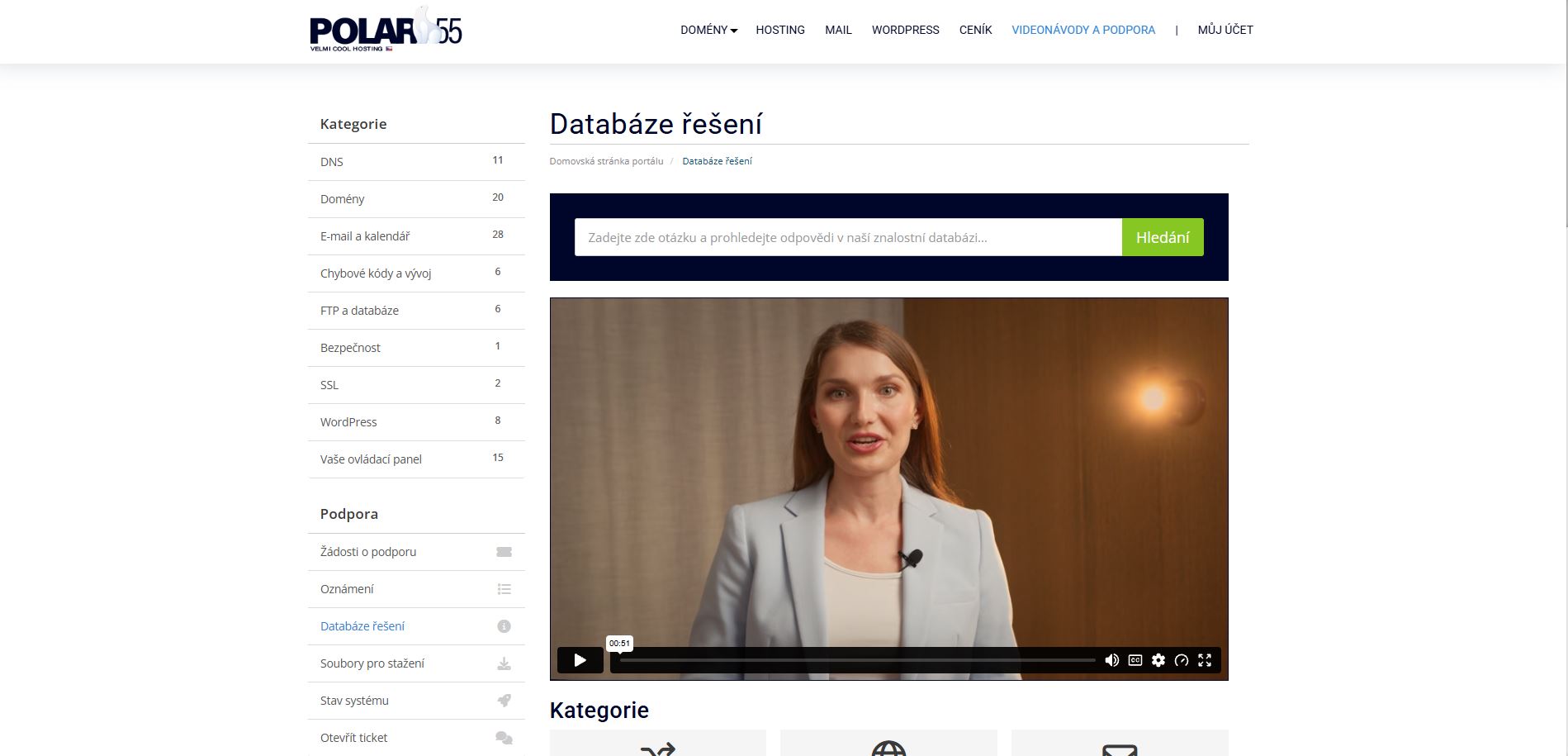Open the SSL category
This screenshot has height=756, width=1568.
[x=416, y=385]
